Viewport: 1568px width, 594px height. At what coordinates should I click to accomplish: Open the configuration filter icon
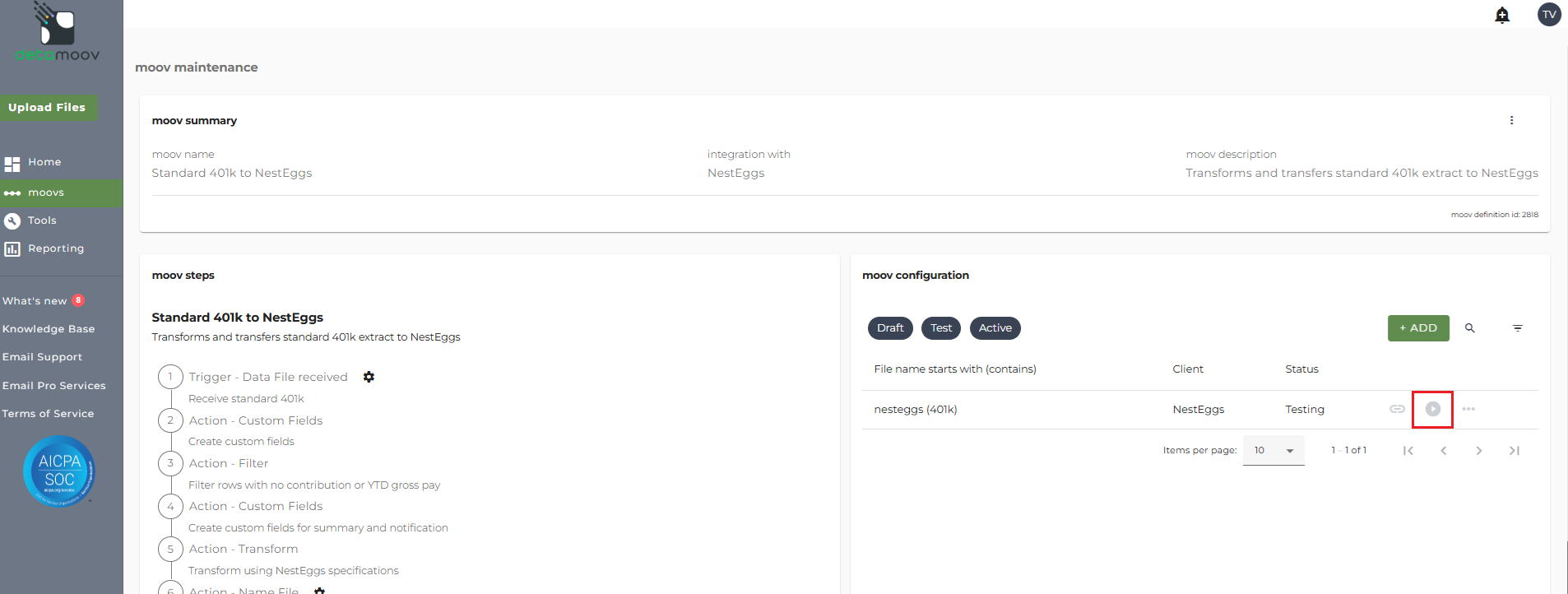pos(1518,328)
